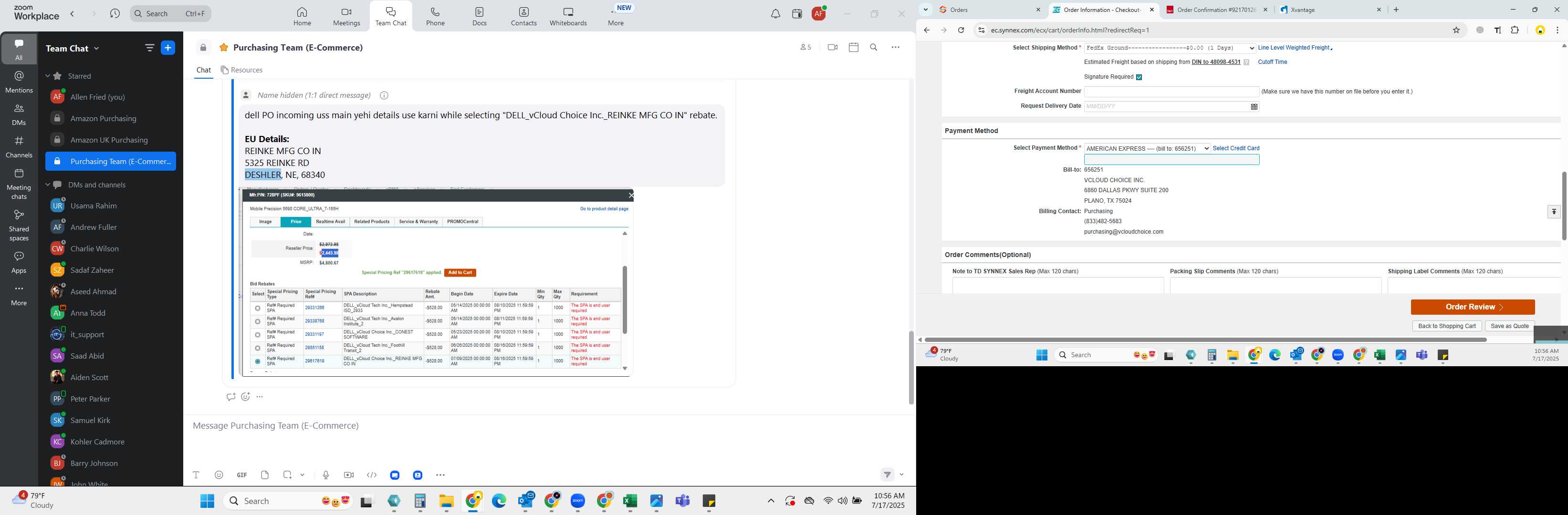This screenshot has width=1568, height=515.
Task: Open the GIF picker in the composer
Action: tap(241, 475)
